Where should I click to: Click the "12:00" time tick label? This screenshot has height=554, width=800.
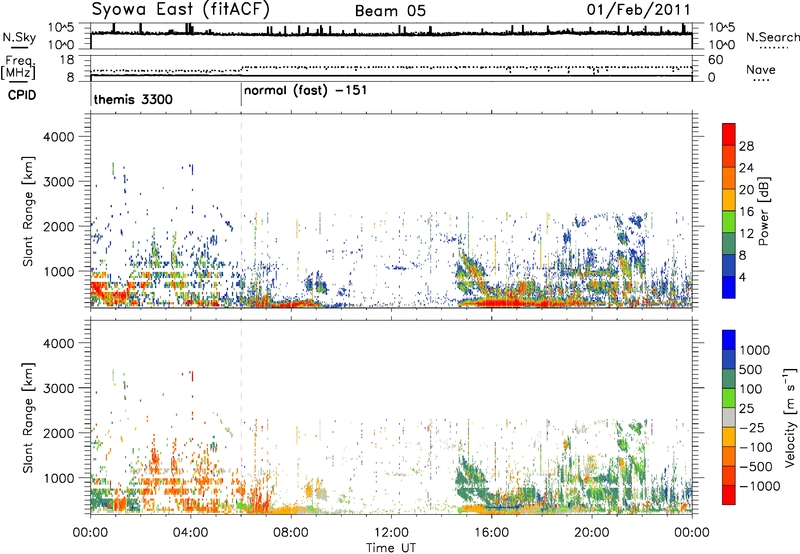pos(391,533)
